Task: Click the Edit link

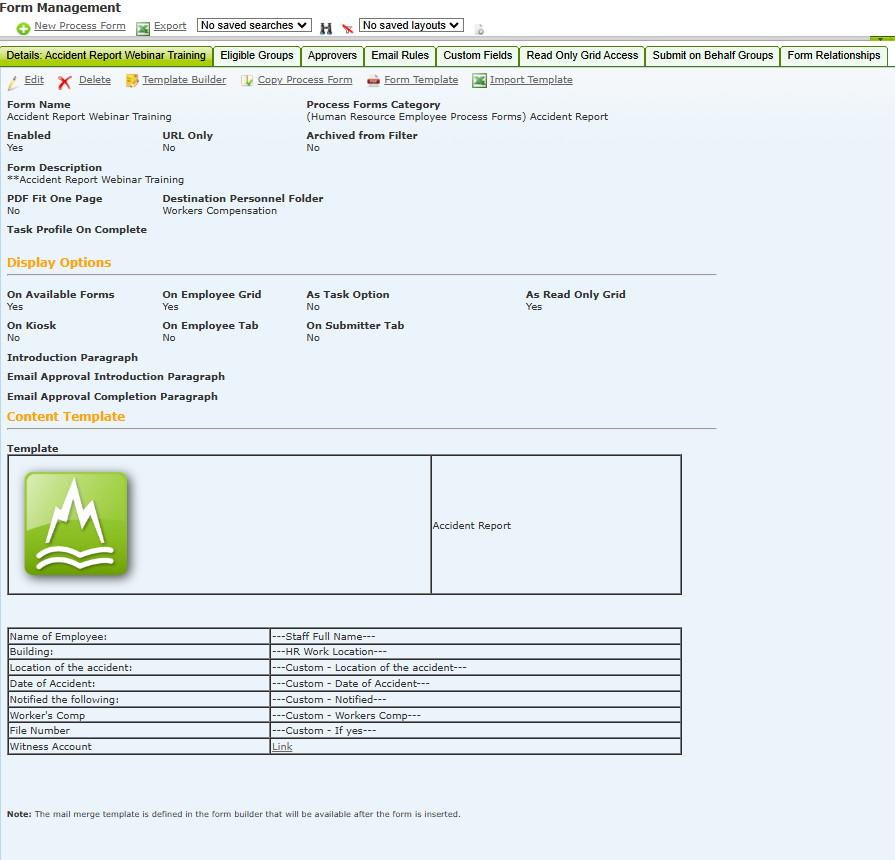Action: pos(34,80)
